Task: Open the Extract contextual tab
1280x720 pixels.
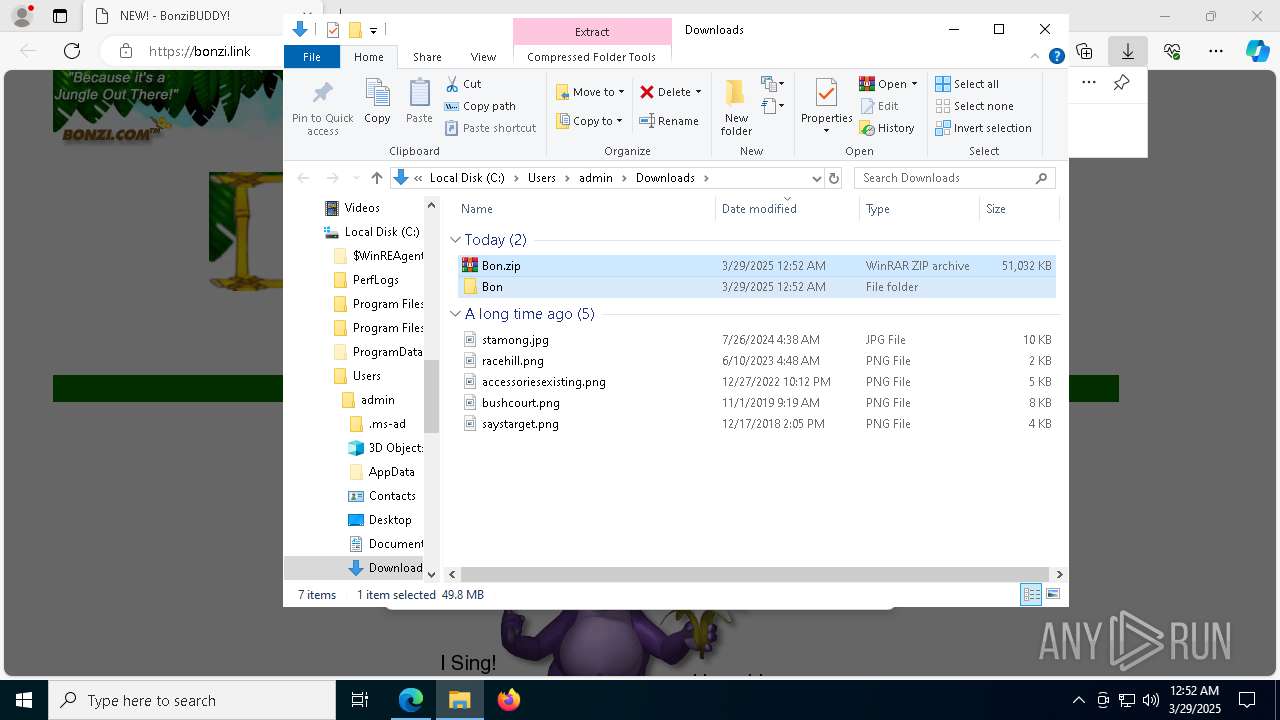Action: [x=592, y=31]
